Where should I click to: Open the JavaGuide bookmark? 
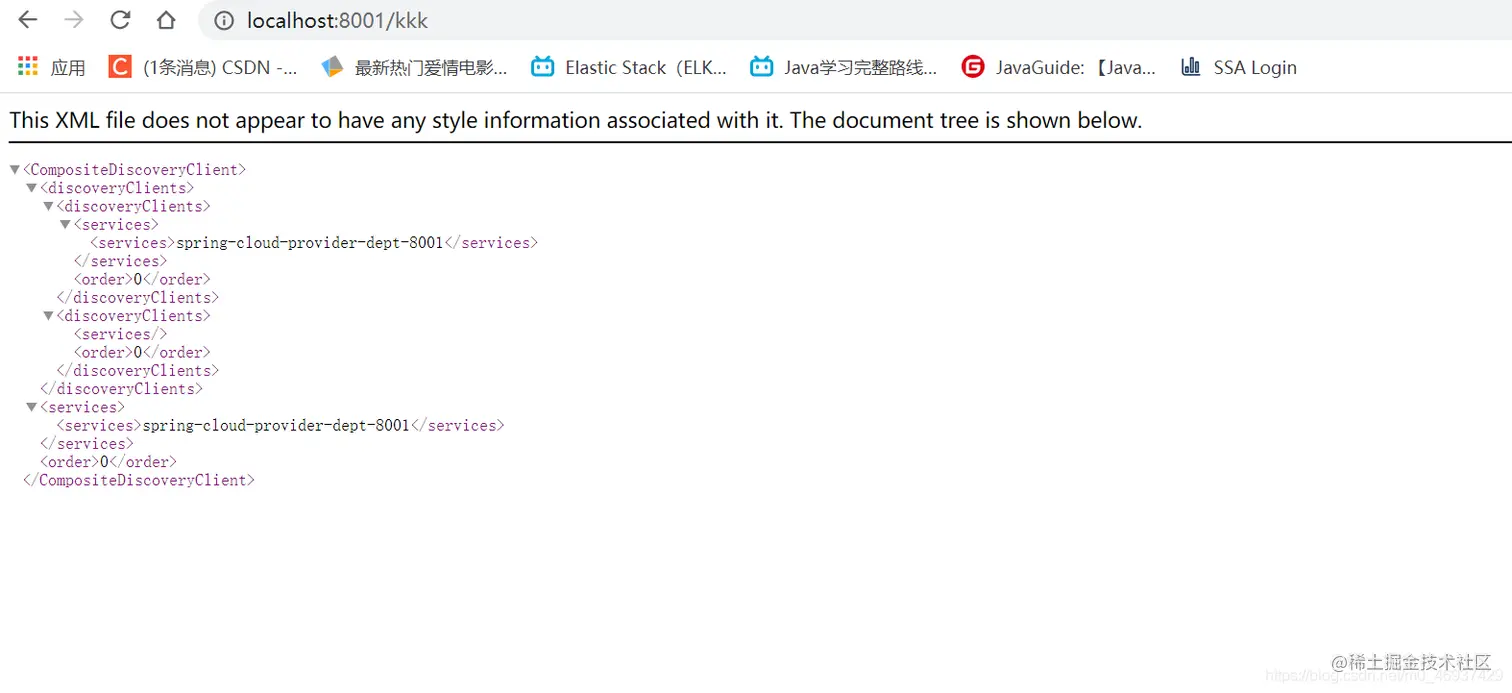click(1059, 67)
